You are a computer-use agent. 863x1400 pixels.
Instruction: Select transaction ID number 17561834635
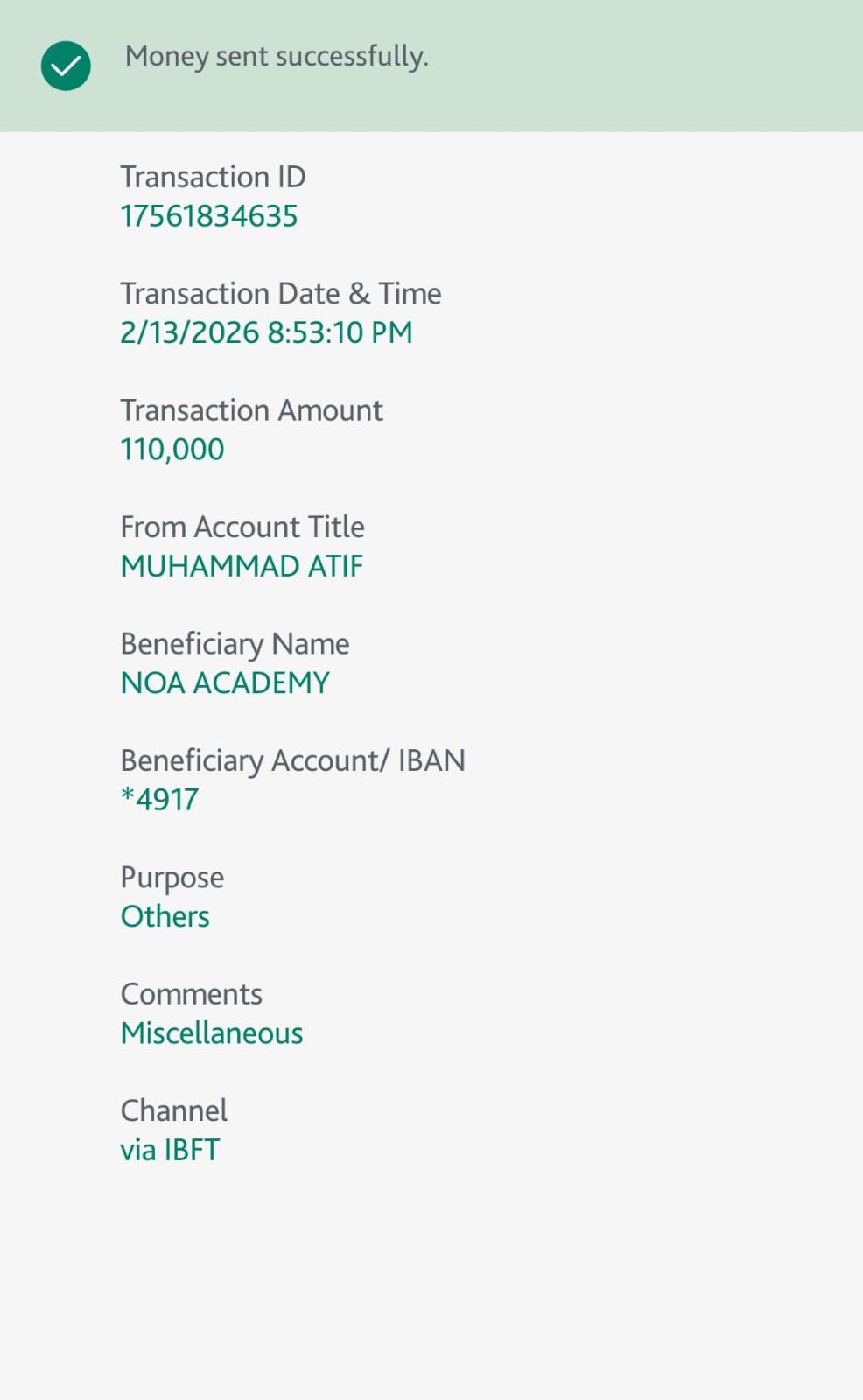tap(208, 216)
